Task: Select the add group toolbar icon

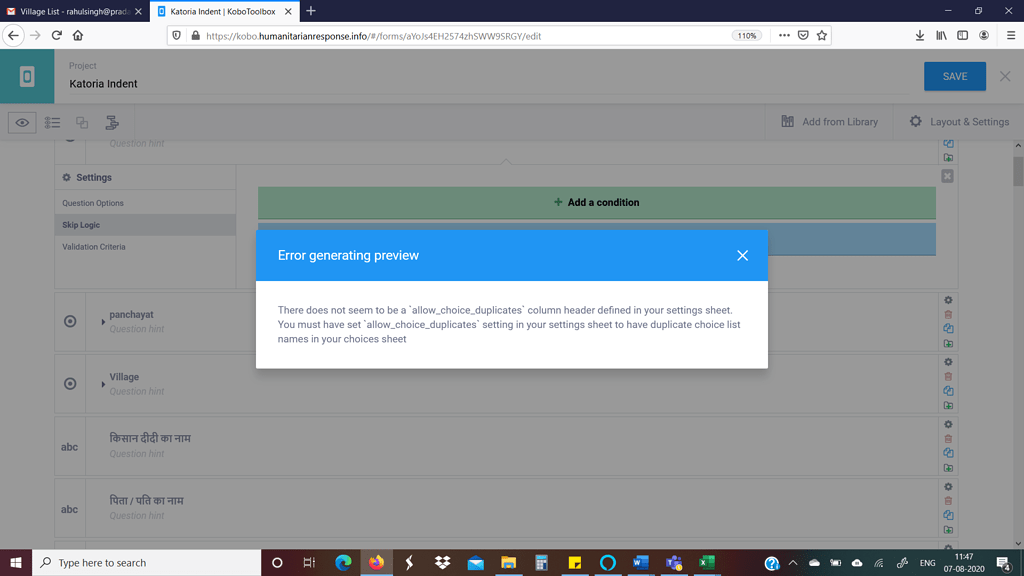Action: pyautogui.click(x=112, y=122)
